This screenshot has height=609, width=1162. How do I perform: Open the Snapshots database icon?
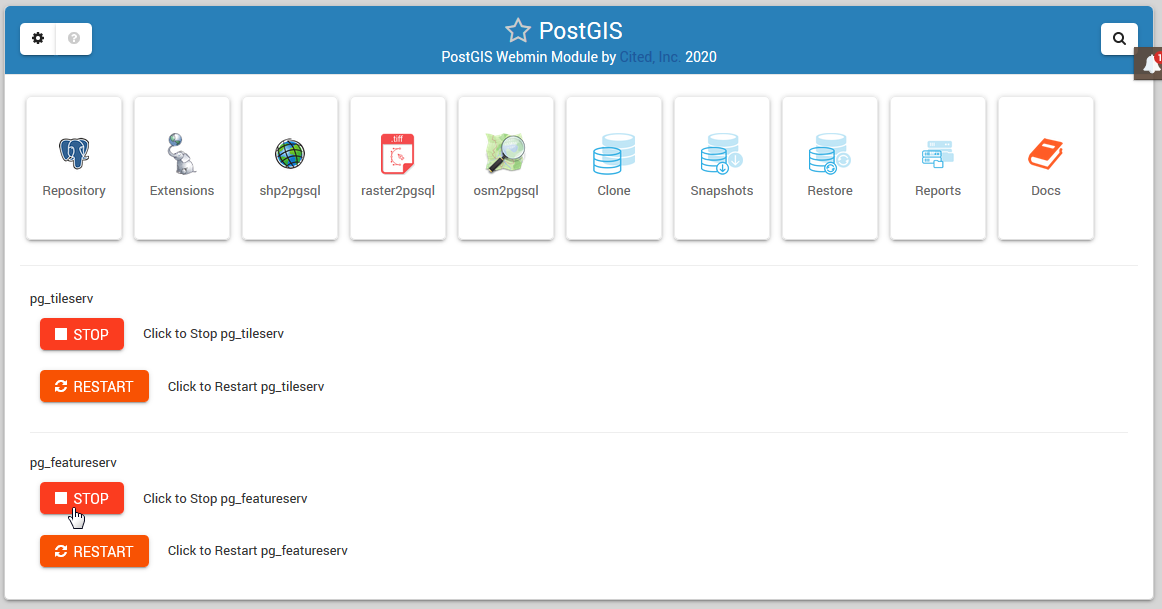tap(722, 155)
